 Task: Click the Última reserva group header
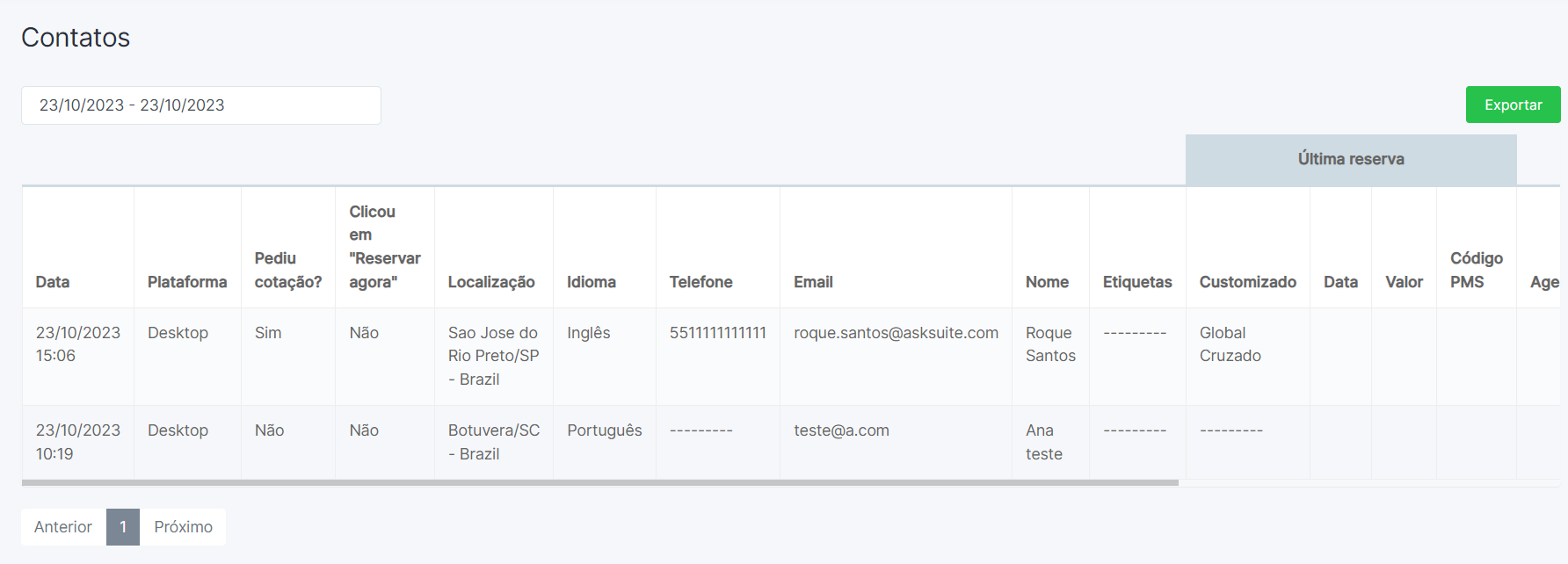(x=1351, y=159)
